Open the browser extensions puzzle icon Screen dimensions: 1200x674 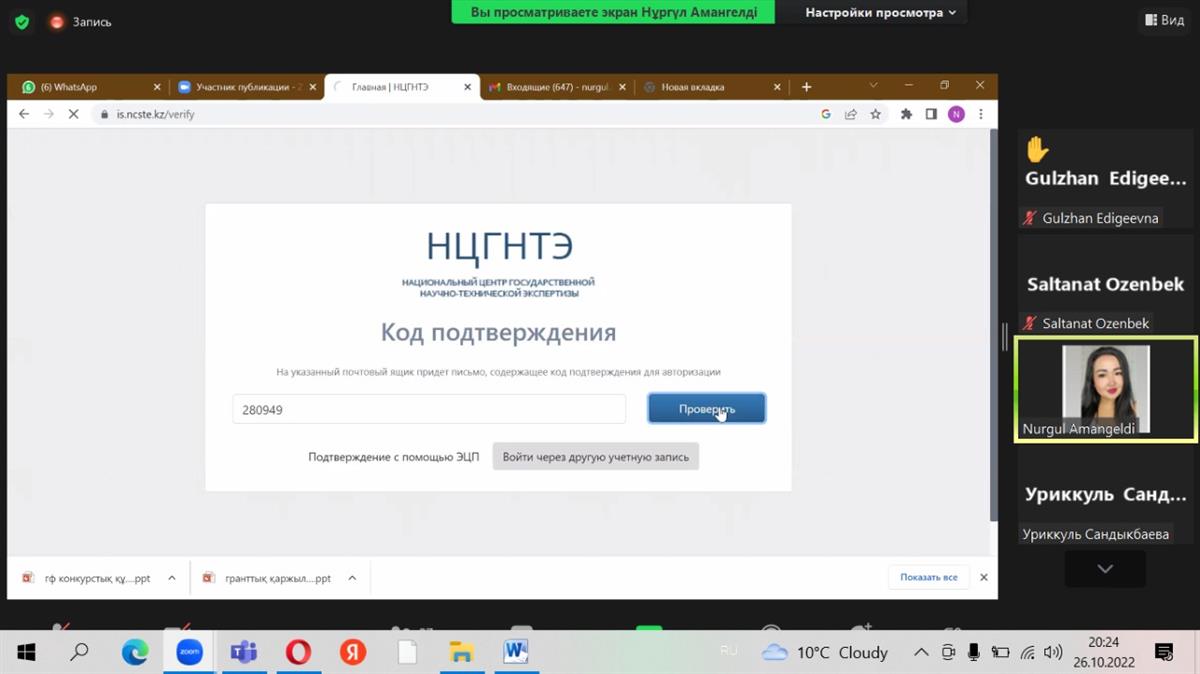click(x=906, y=114)
